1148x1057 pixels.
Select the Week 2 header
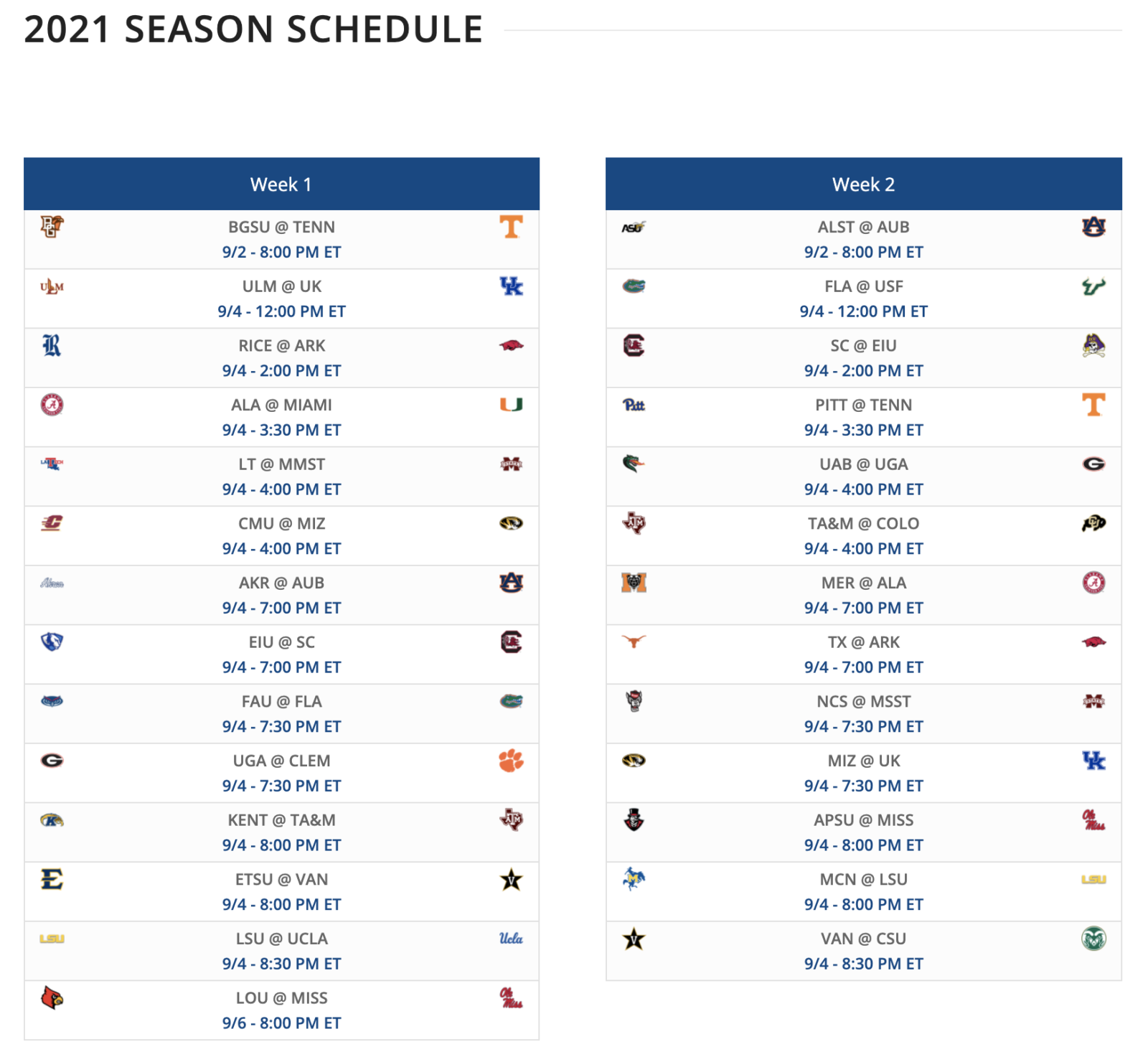coord(863,184)
